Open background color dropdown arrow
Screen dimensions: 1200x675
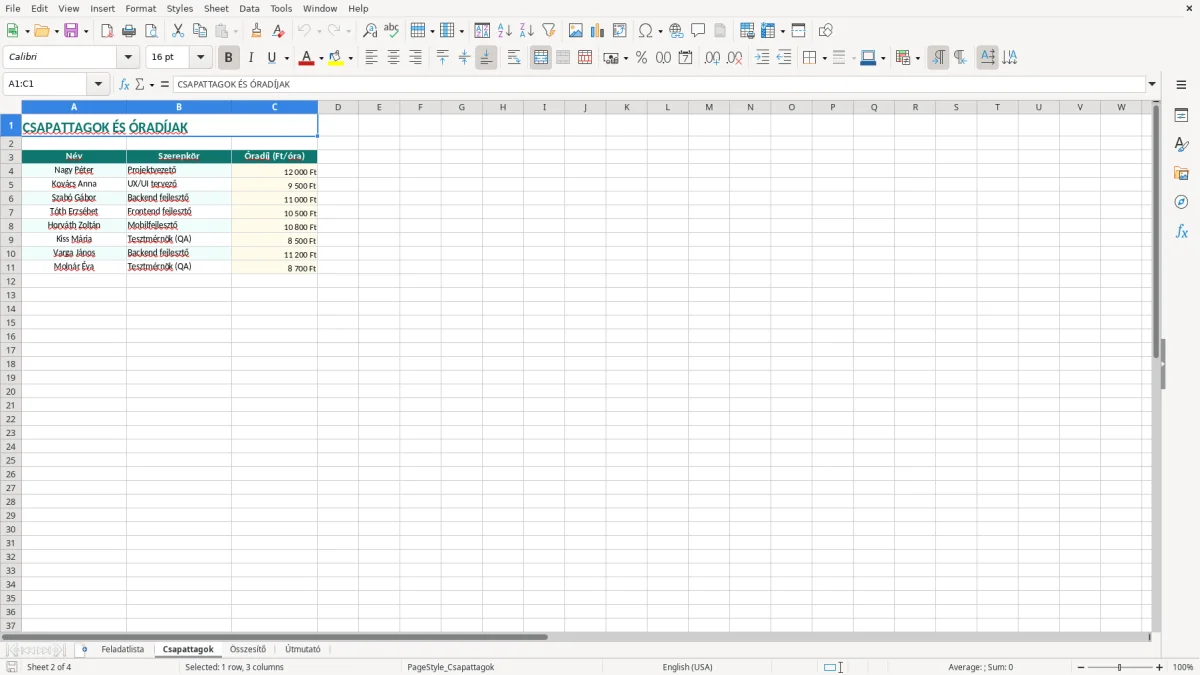pos(351,59)
